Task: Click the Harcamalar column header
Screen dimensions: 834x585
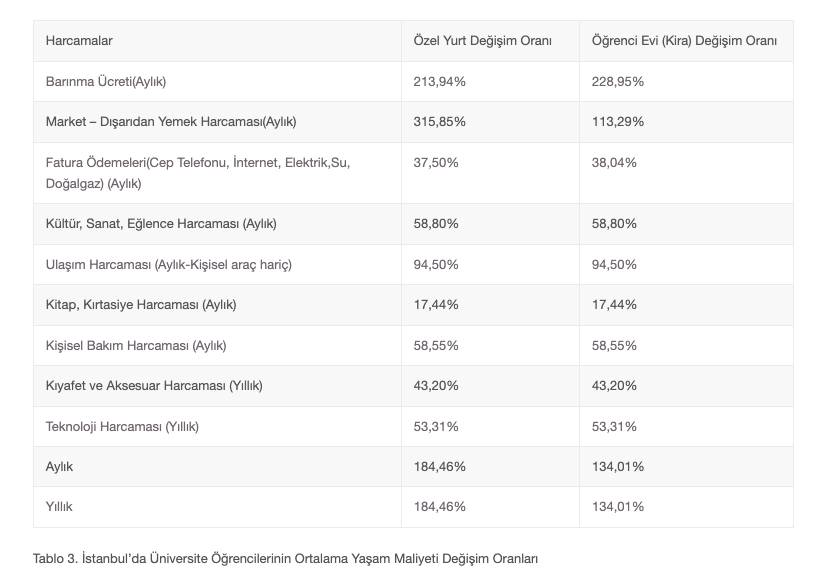Action: (x=79, y=41)
